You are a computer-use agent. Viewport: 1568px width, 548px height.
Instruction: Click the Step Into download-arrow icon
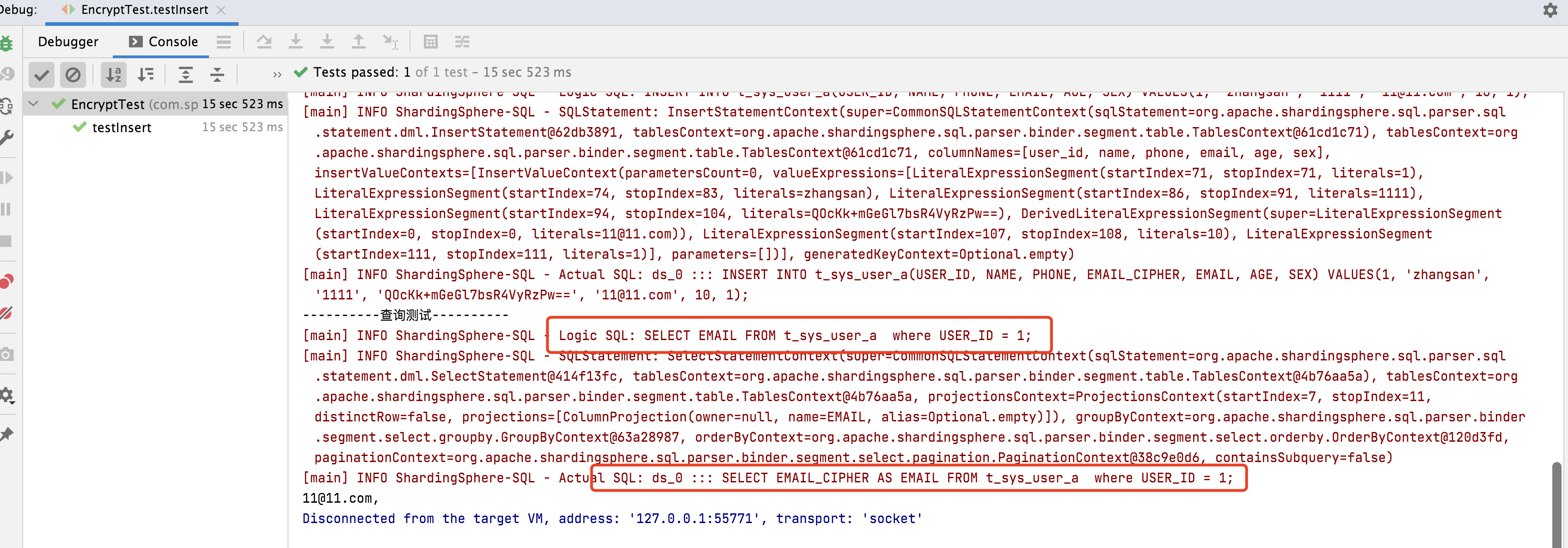click(x=296, y=42)
